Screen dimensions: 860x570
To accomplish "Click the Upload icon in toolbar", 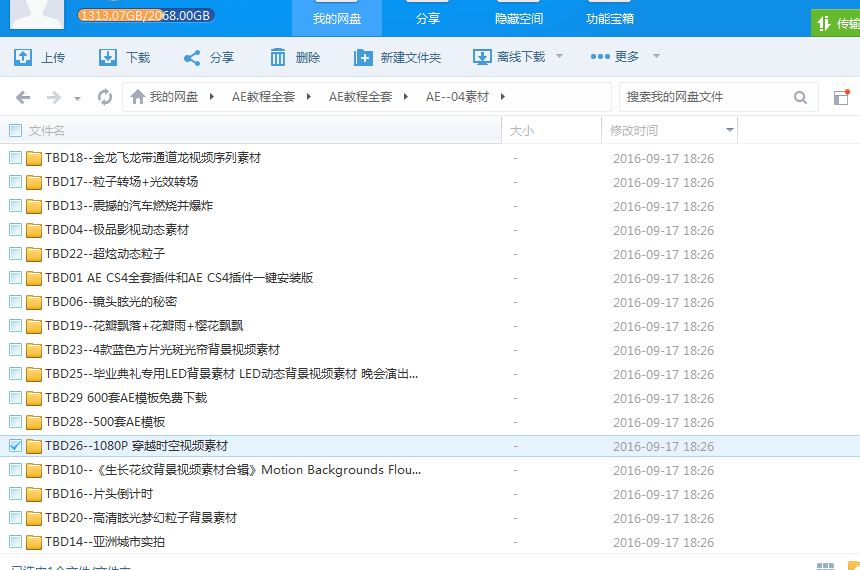I will click(22, 57).
